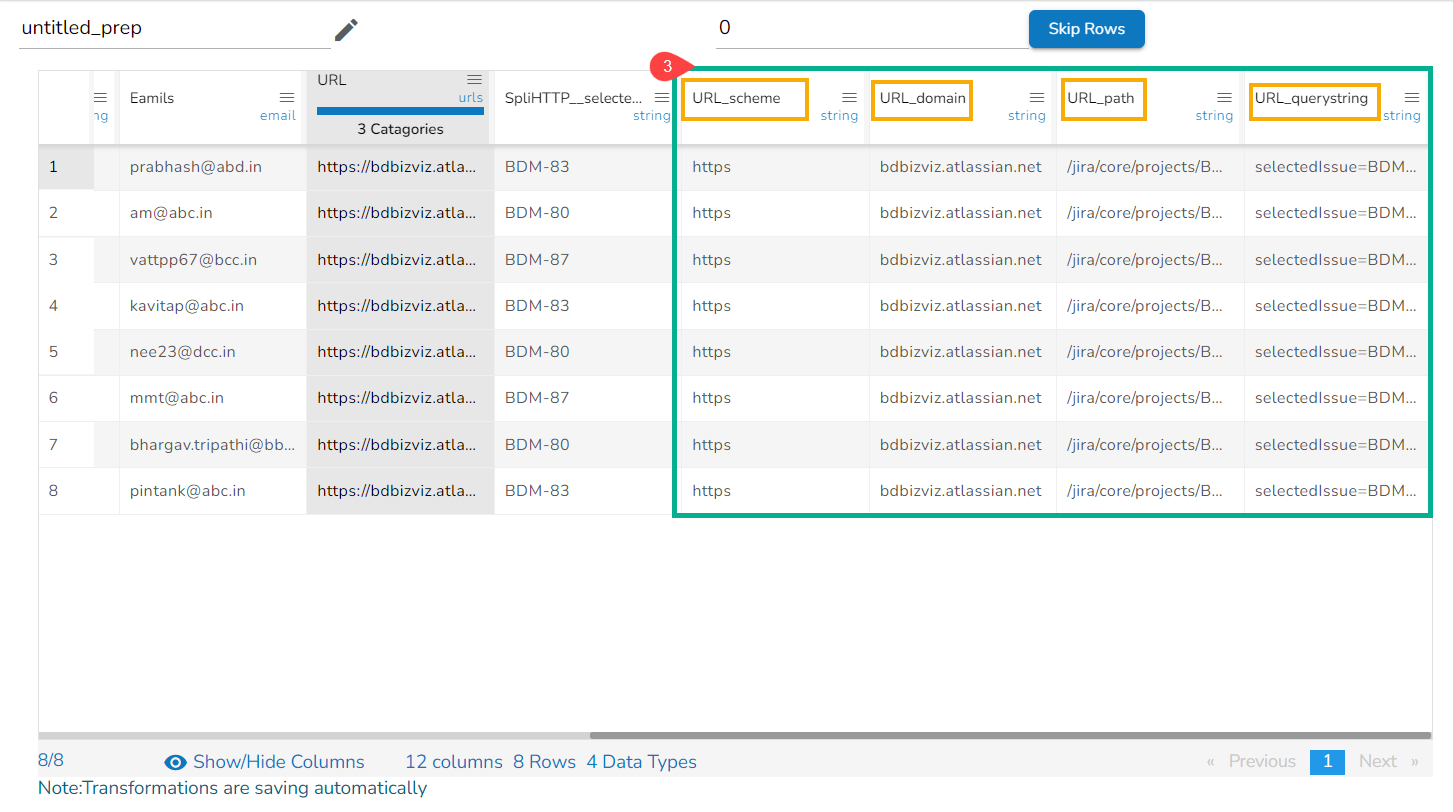Image resolution: width=1453 pixels, height=812 pixels.
Task: Click the 4 Data Types link
Action: coord(641,762)
